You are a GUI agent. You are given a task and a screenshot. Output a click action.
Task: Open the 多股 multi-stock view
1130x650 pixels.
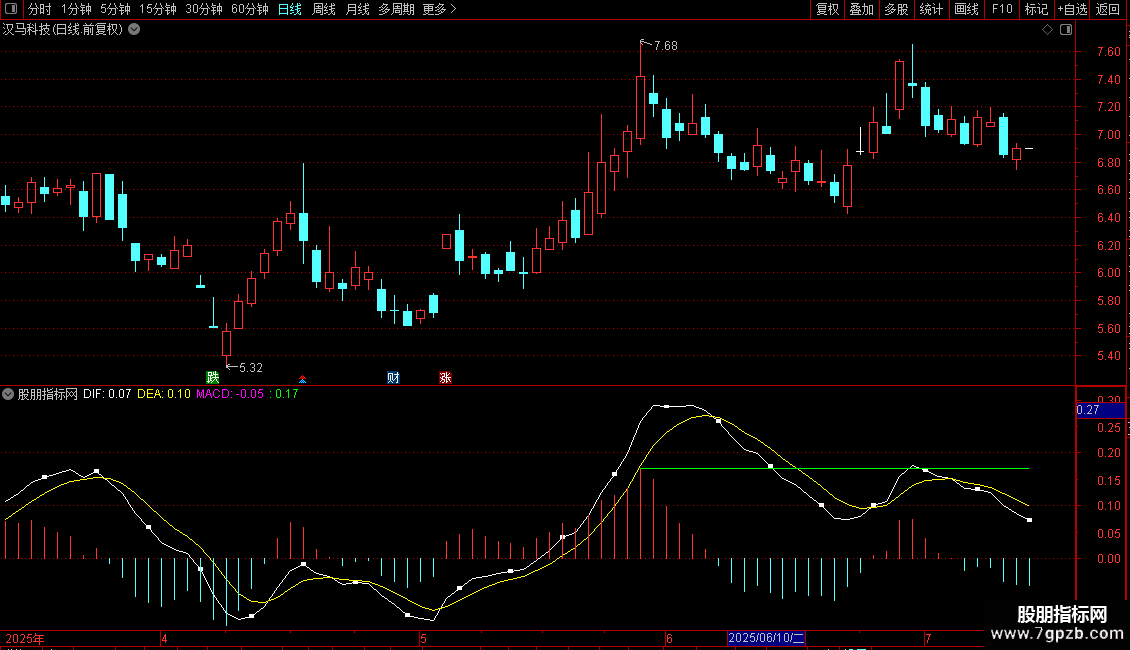897,9
